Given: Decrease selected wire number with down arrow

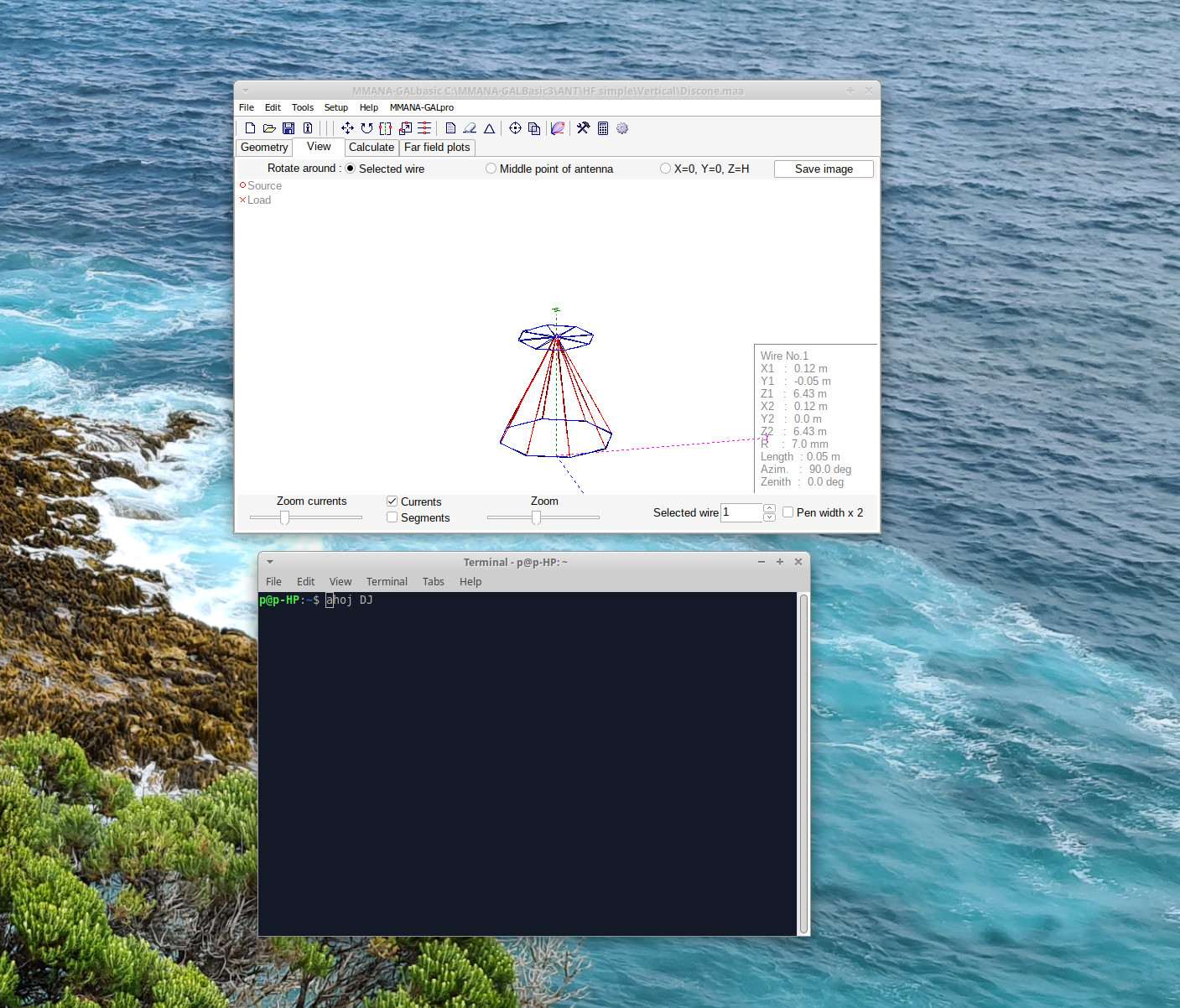Looking at the screenshot, I should click(769, 517).
